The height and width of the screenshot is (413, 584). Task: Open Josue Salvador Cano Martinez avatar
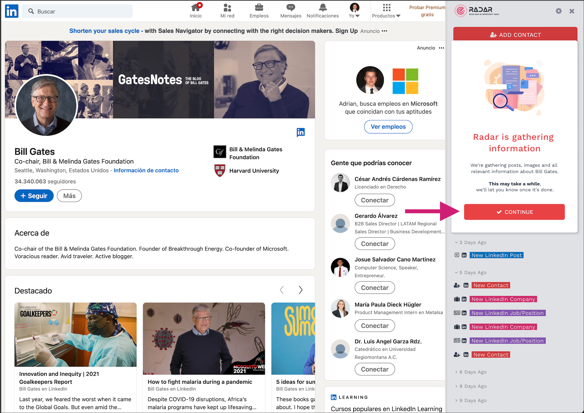(x=340, y=267)
